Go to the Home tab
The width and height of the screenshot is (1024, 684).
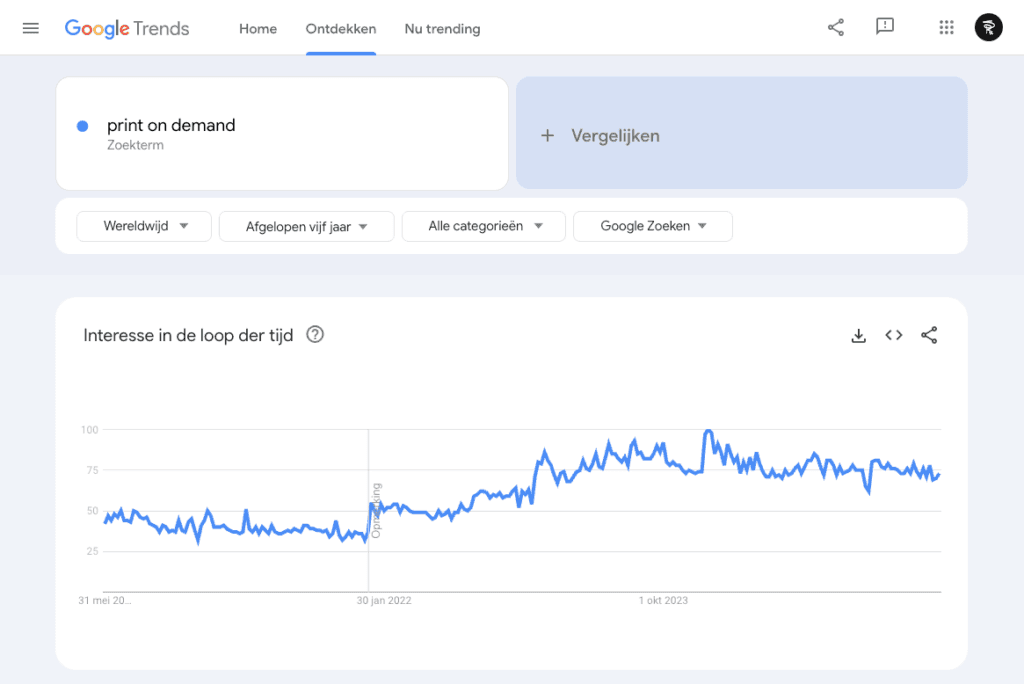click(258, 29)
